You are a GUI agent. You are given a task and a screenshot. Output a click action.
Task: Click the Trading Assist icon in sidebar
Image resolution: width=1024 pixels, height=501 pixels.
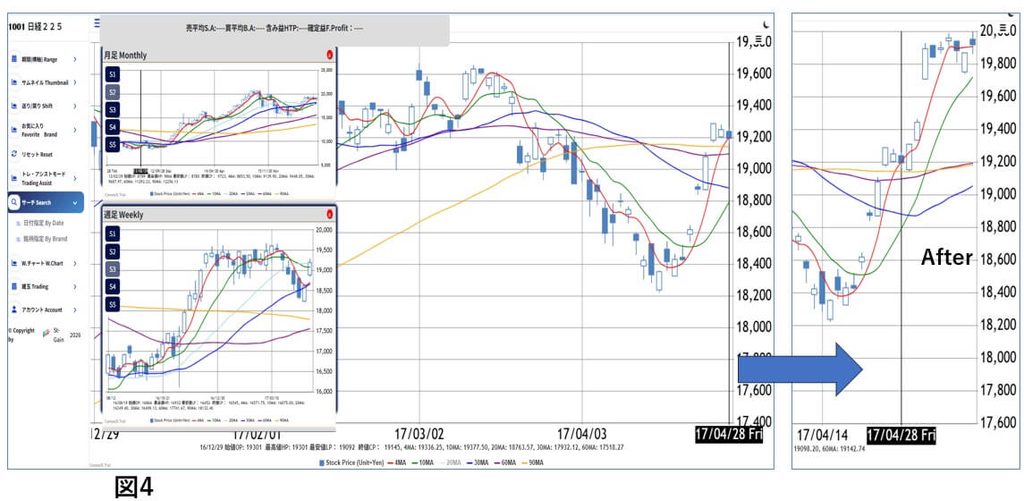click(15, 178)
